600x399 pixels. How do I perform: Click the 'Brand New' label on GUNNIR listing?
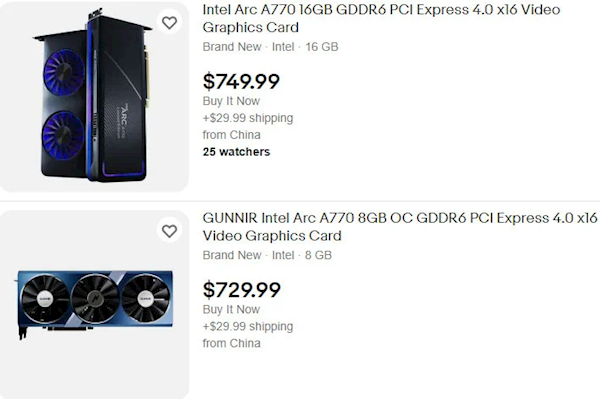coord(232,255)
